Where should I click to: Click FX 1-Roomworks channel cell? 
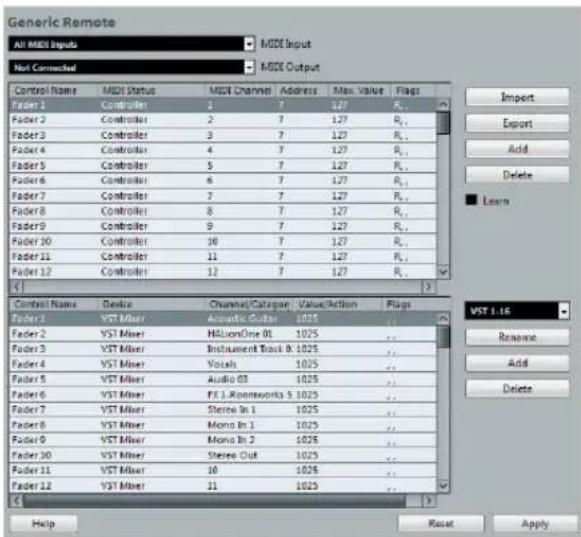[x=249, y=395]
